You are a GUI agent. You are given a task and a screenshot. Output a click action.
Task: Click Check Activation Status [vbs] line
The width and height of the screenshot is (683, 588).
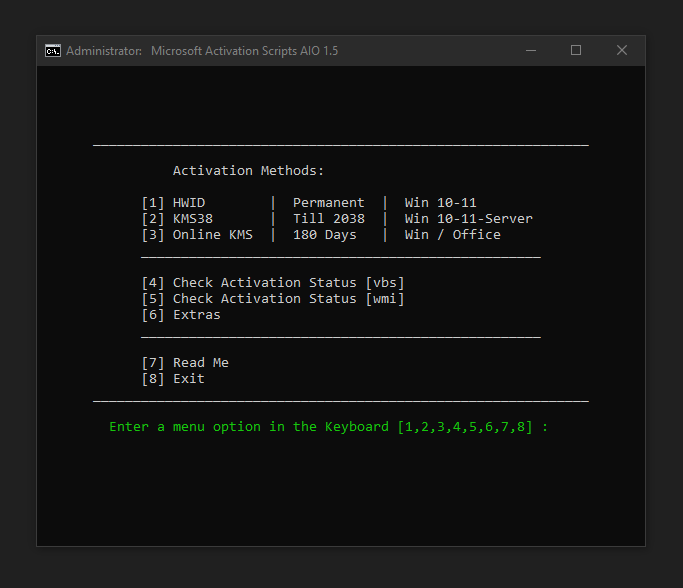point(273,283)
